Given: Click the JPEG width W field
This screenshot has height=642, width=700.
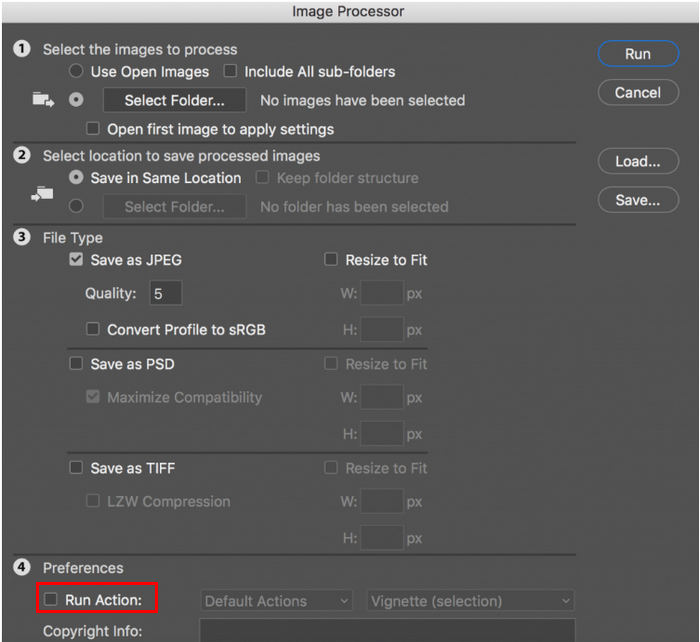Looking at the screenshot, I should coord(382,293).
